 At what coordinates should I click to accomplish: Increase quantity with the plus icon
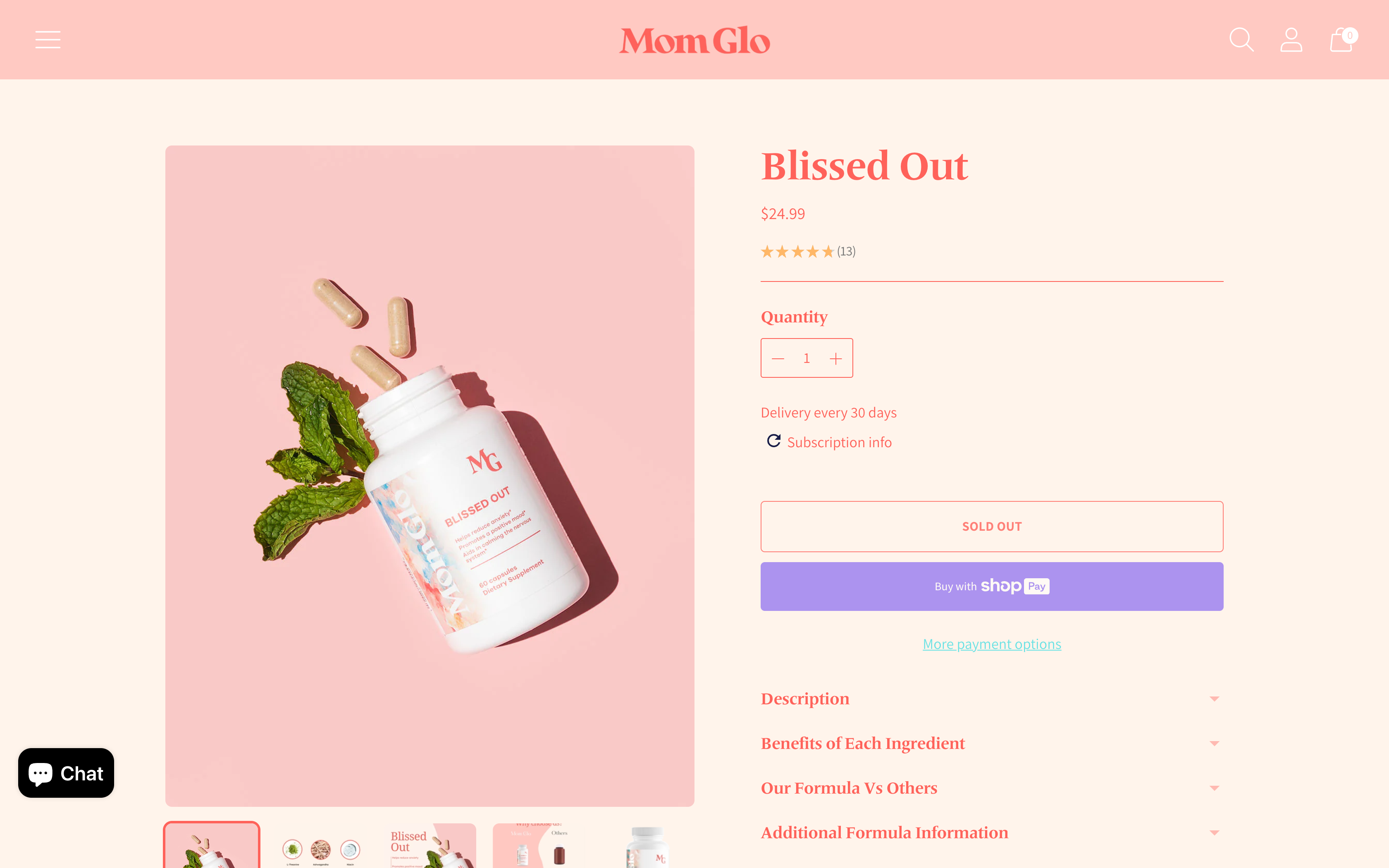[x=836, y=358]
